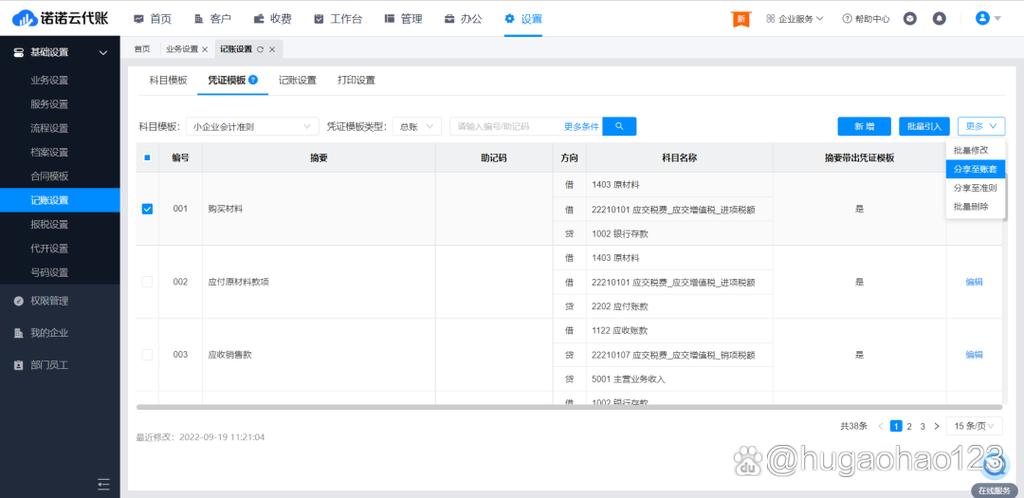
Task: Go to page 2
Action: point(909,426)
